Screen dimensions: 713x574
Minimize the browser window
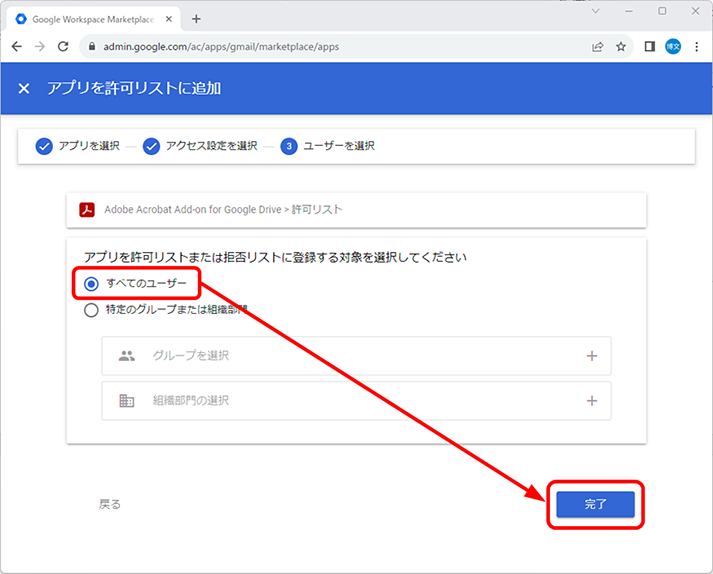point(629,11)
